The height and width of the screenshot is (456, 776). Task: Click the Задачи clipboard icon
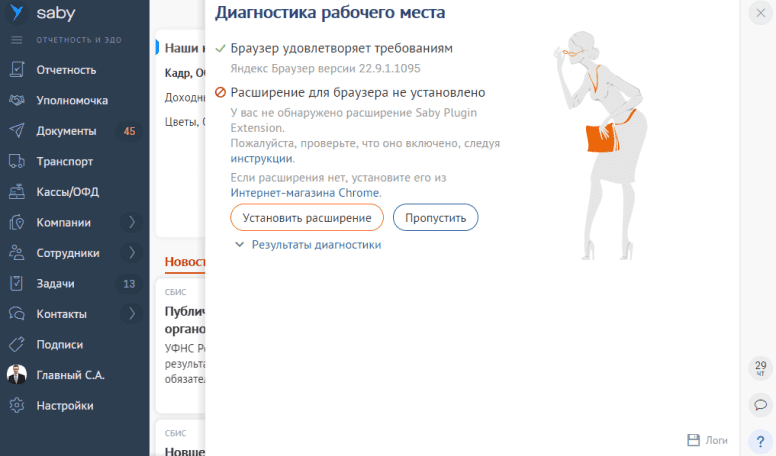click(17, 283)
